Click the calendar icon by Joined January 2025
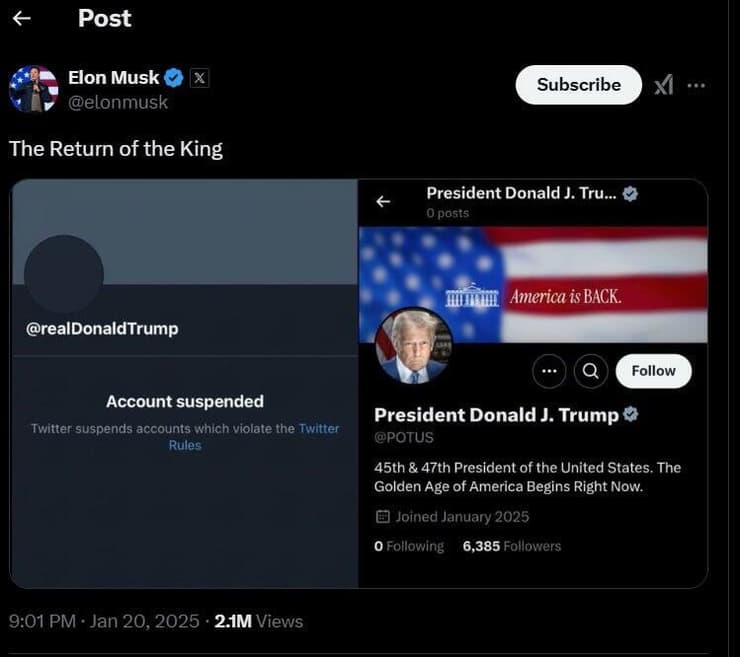The width and height of the screenshot is (740, 657). [382, 517]
